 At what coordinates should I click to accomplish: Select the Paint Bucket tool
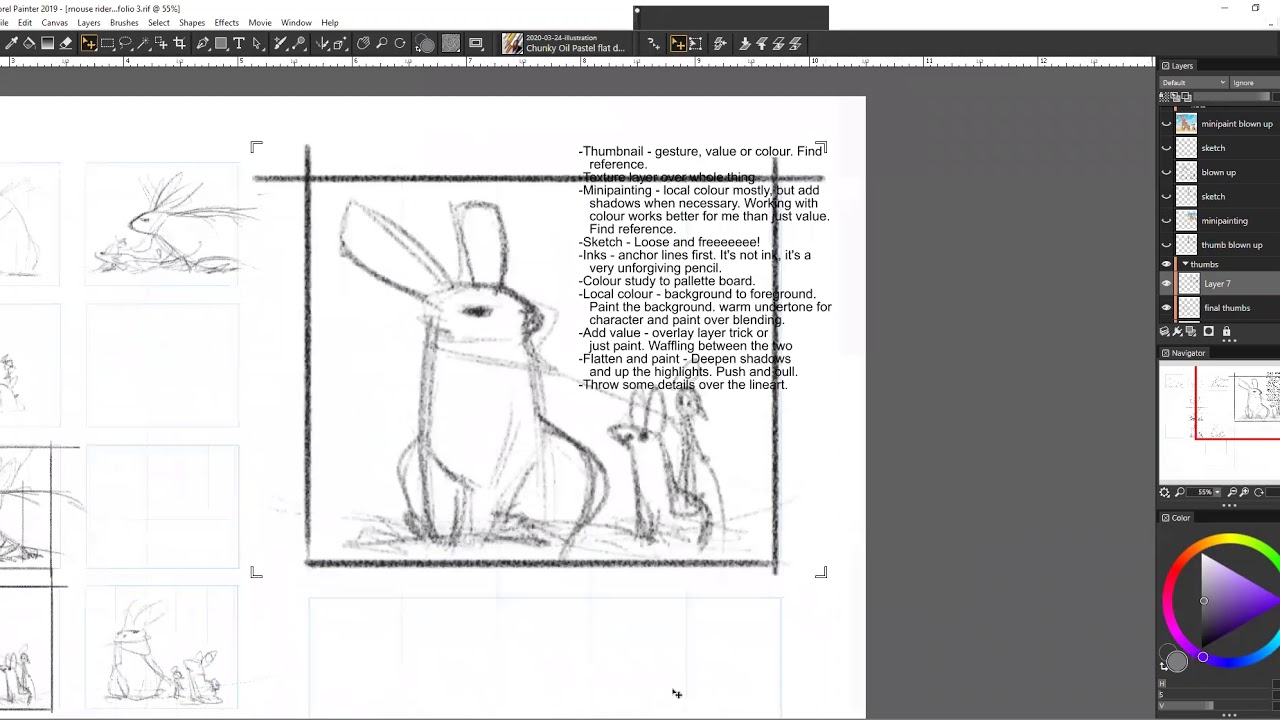coord(29,43)
